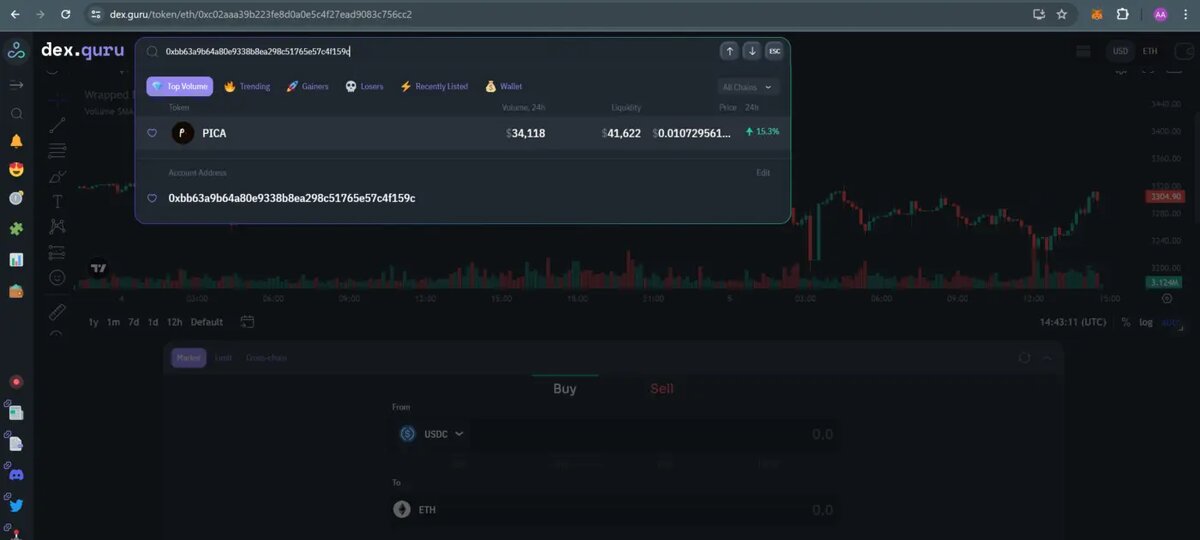Set chart range to 1d
Image resolution: width=1200 pixels, height=540 pixels.
[153, 322]
